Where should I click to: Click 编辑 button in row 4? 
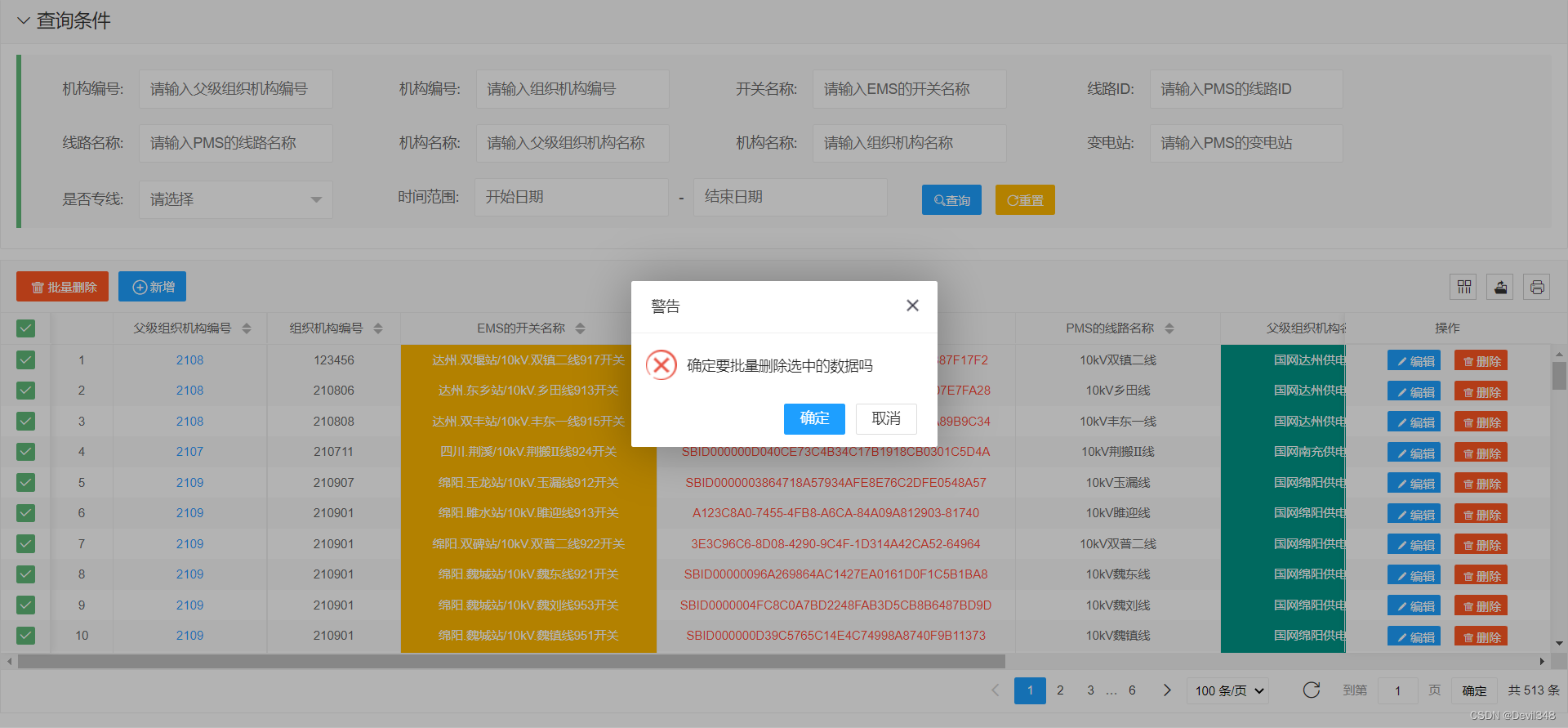(x=1414, y=453)
